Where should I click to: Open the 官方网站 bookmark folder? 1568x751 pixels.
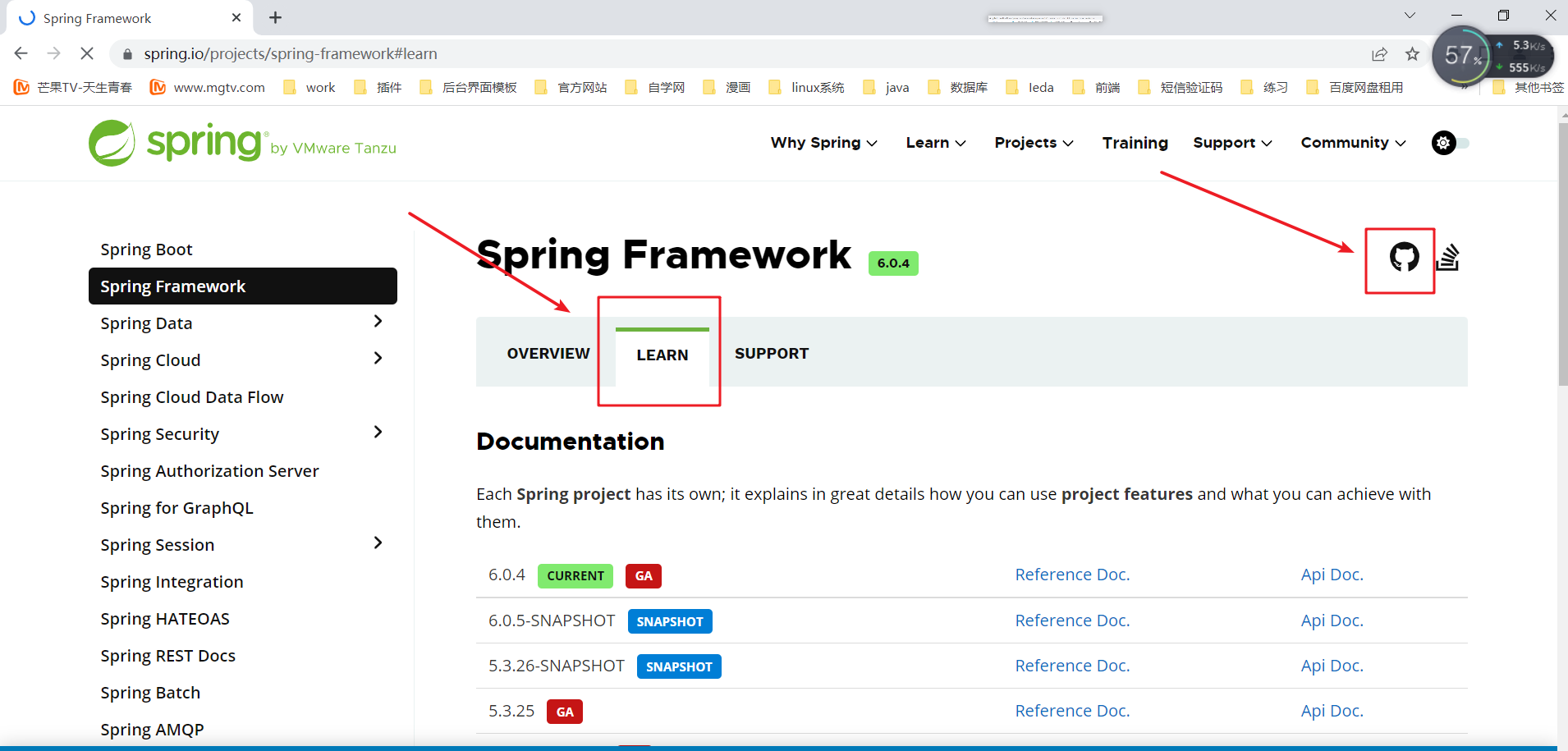[571, 87]
